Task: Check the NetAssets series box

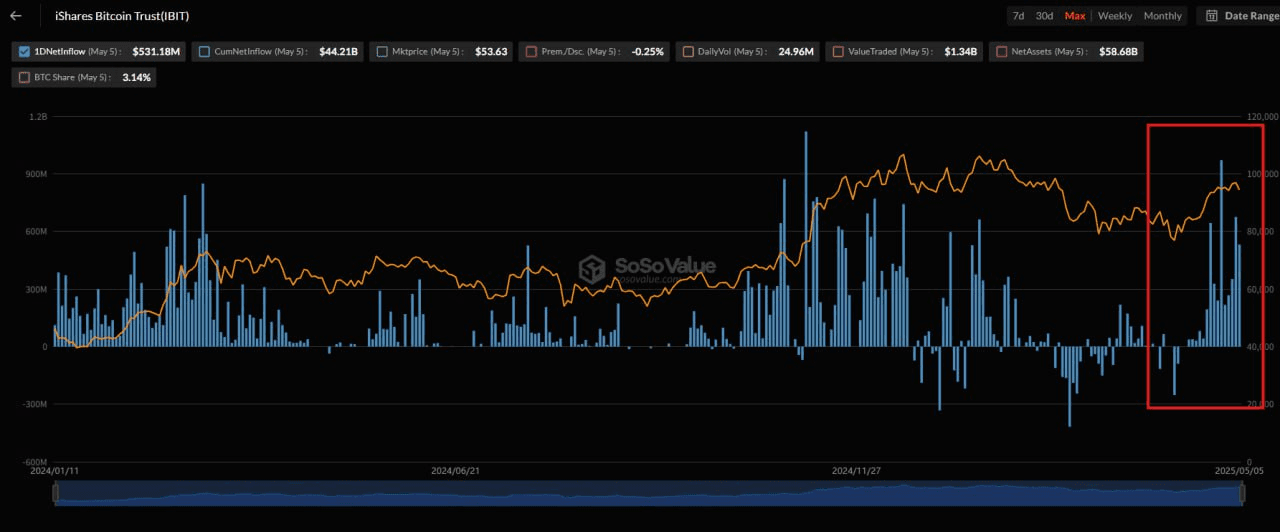Action: coord(1002,51)
